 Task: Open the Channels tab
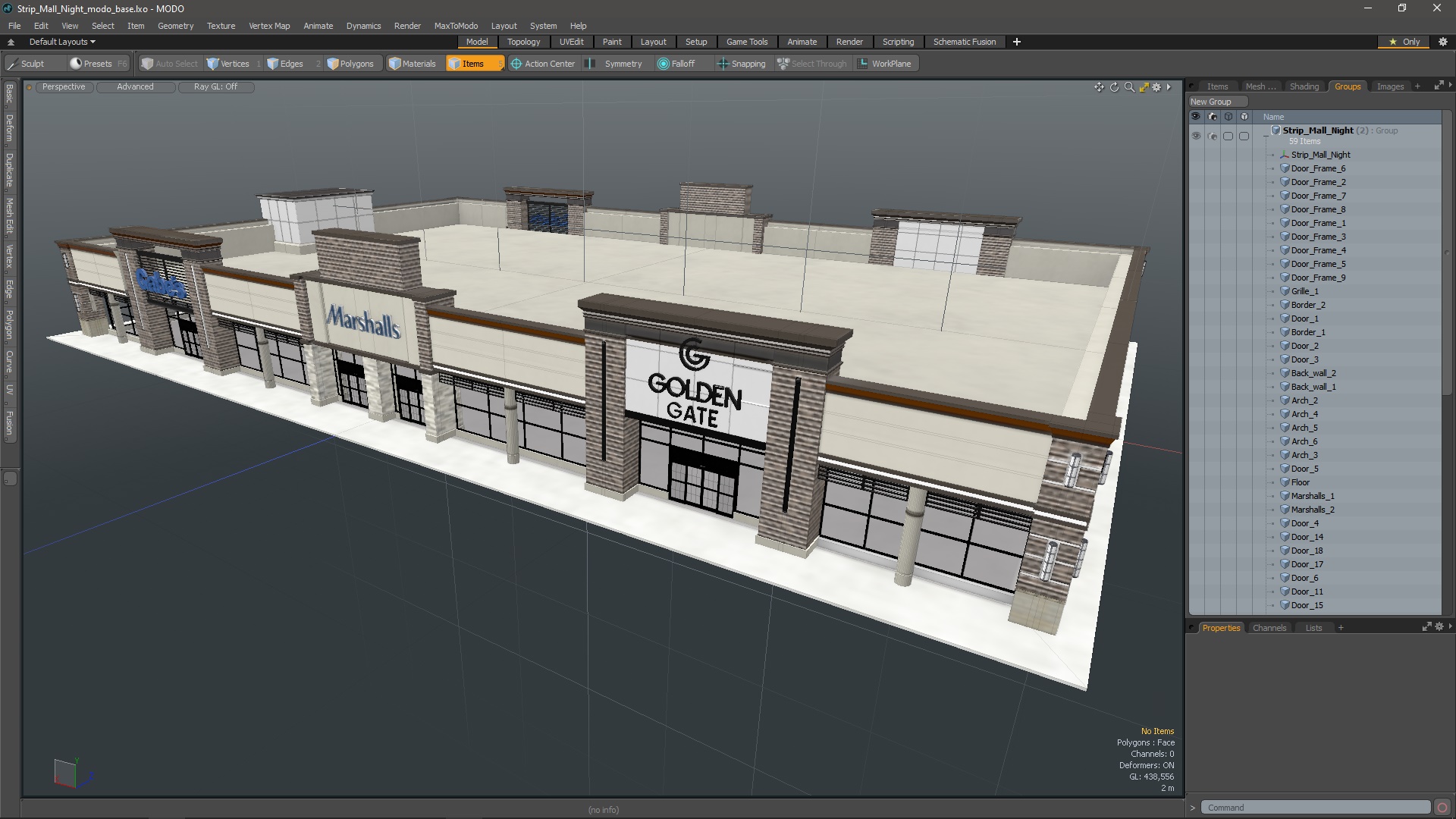pyautogui.click(x=1269, y=628)
